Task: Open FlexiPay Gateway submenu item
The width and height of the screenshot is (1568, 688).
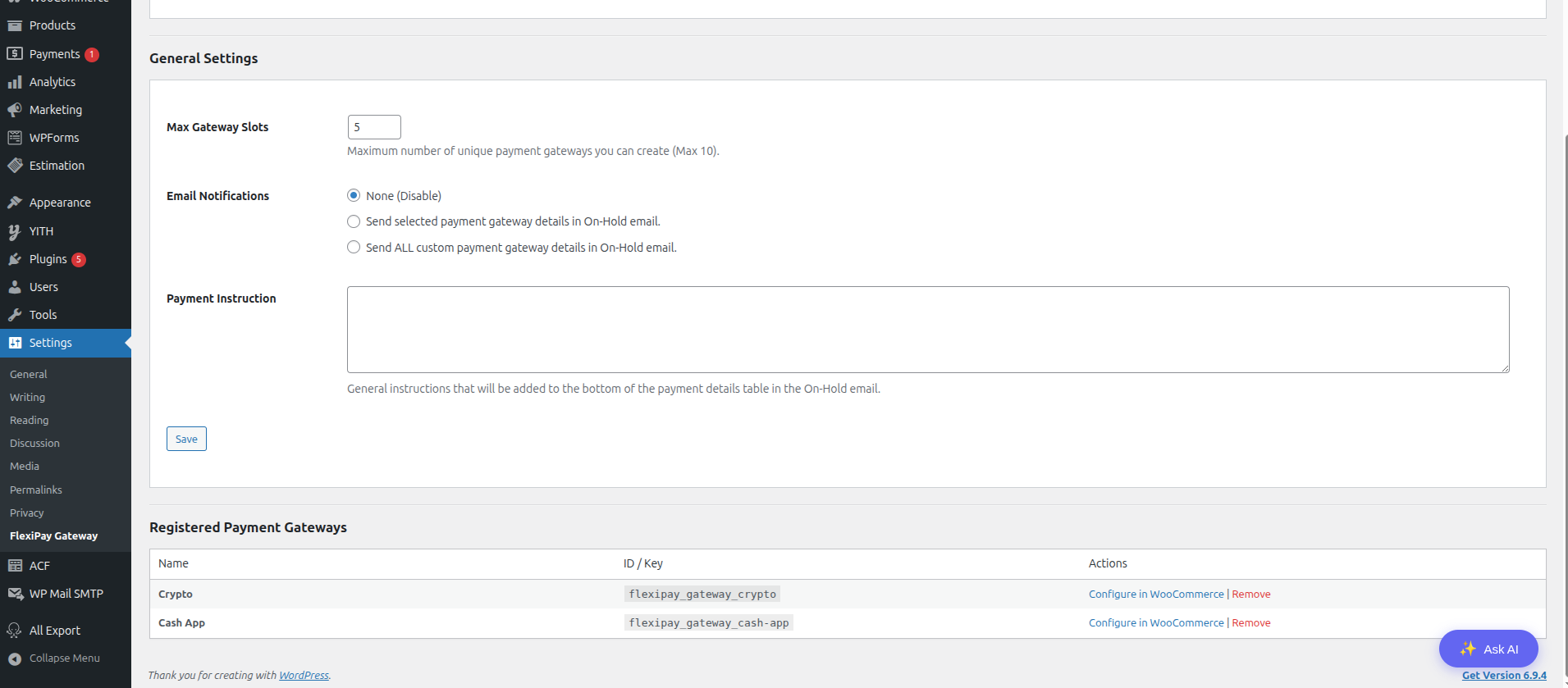Action: (x=54, y=535)
